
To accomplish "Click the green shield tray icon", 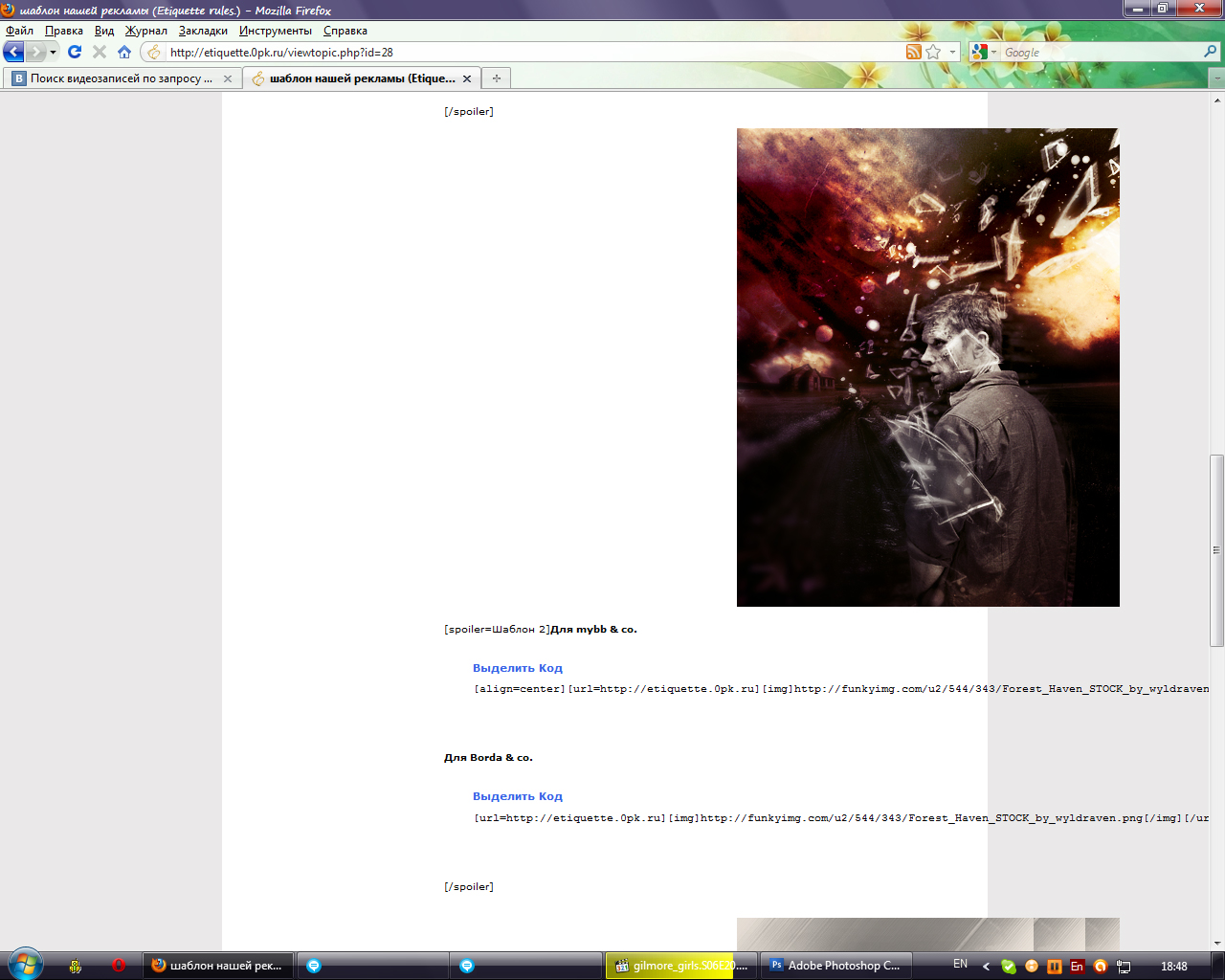I will point(1009,967).
